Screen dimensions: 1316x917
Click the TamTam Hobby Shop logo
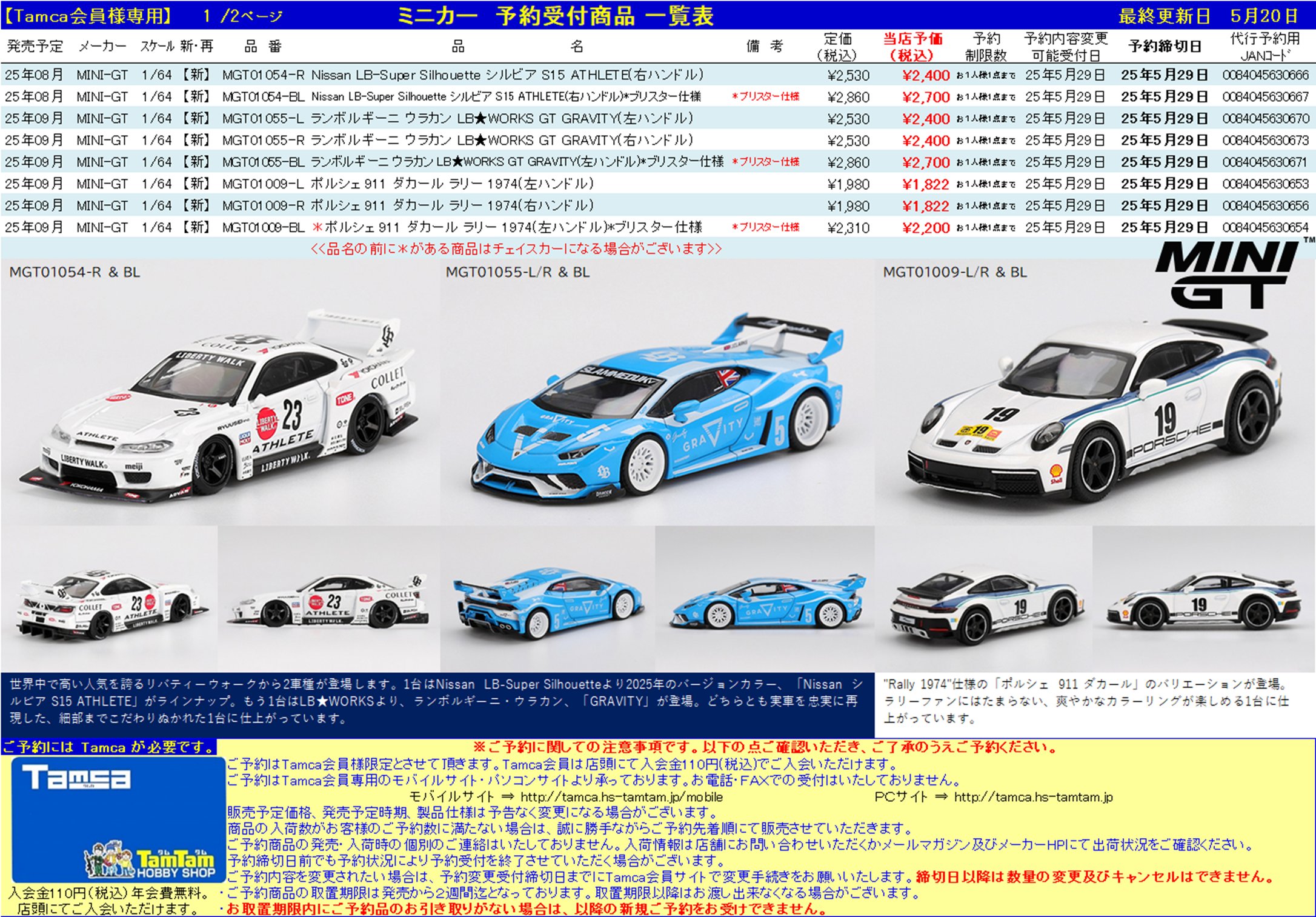click(x=150, y=859)
